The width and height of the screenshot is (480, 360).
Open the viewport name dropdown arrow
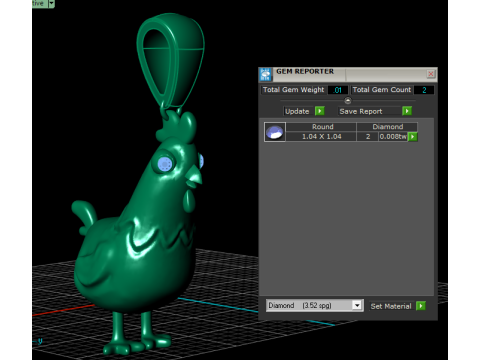51,3
